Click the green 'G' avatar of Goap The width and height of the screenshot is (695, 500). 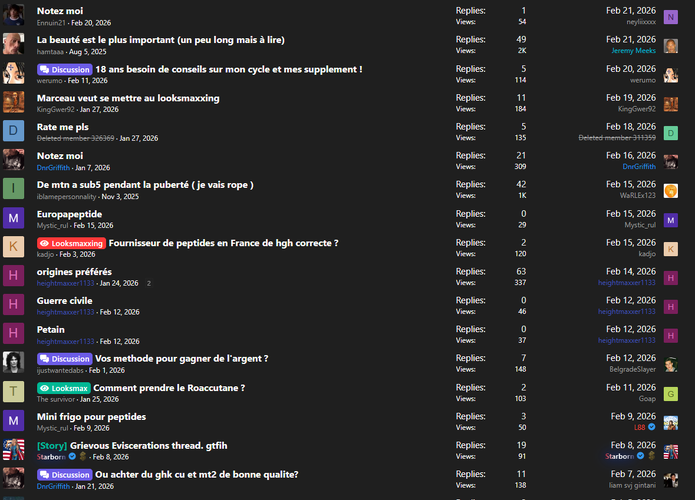click(x=671, y=394)
